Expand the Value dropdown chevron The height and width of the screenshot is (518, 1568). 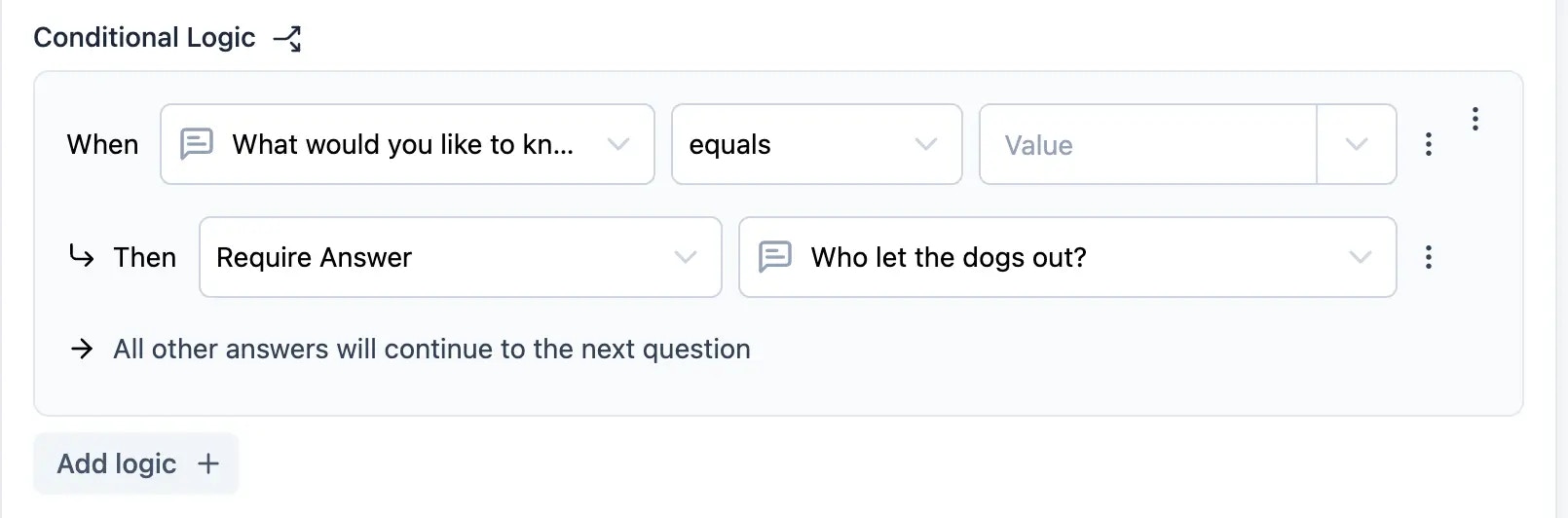coord(1357,144)
